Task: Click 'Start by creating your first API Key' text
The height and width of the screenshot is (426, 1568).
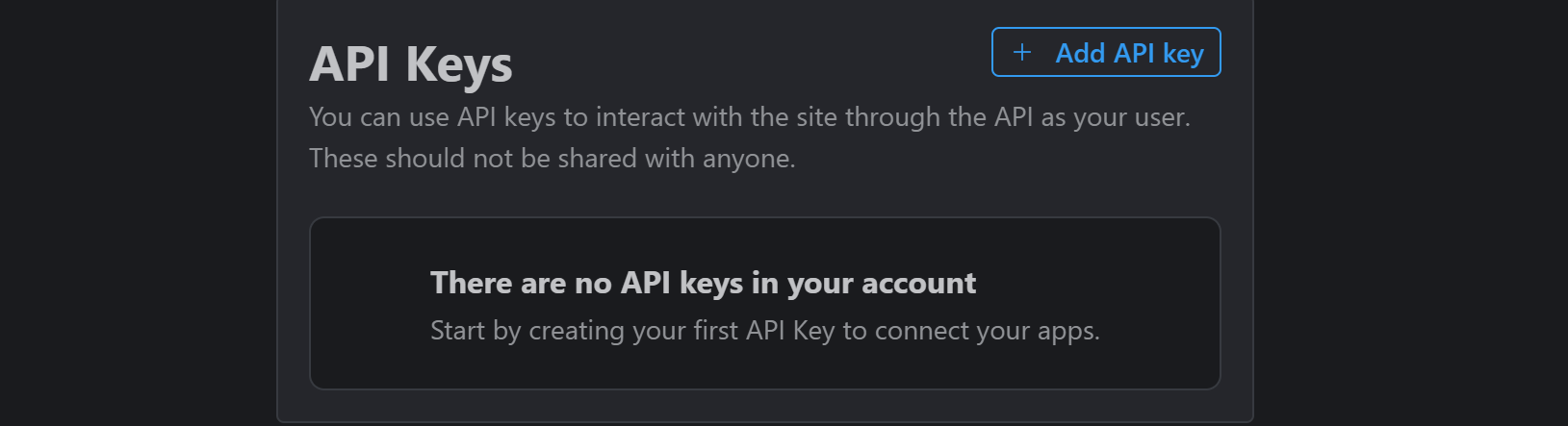Action: [632, 331]
